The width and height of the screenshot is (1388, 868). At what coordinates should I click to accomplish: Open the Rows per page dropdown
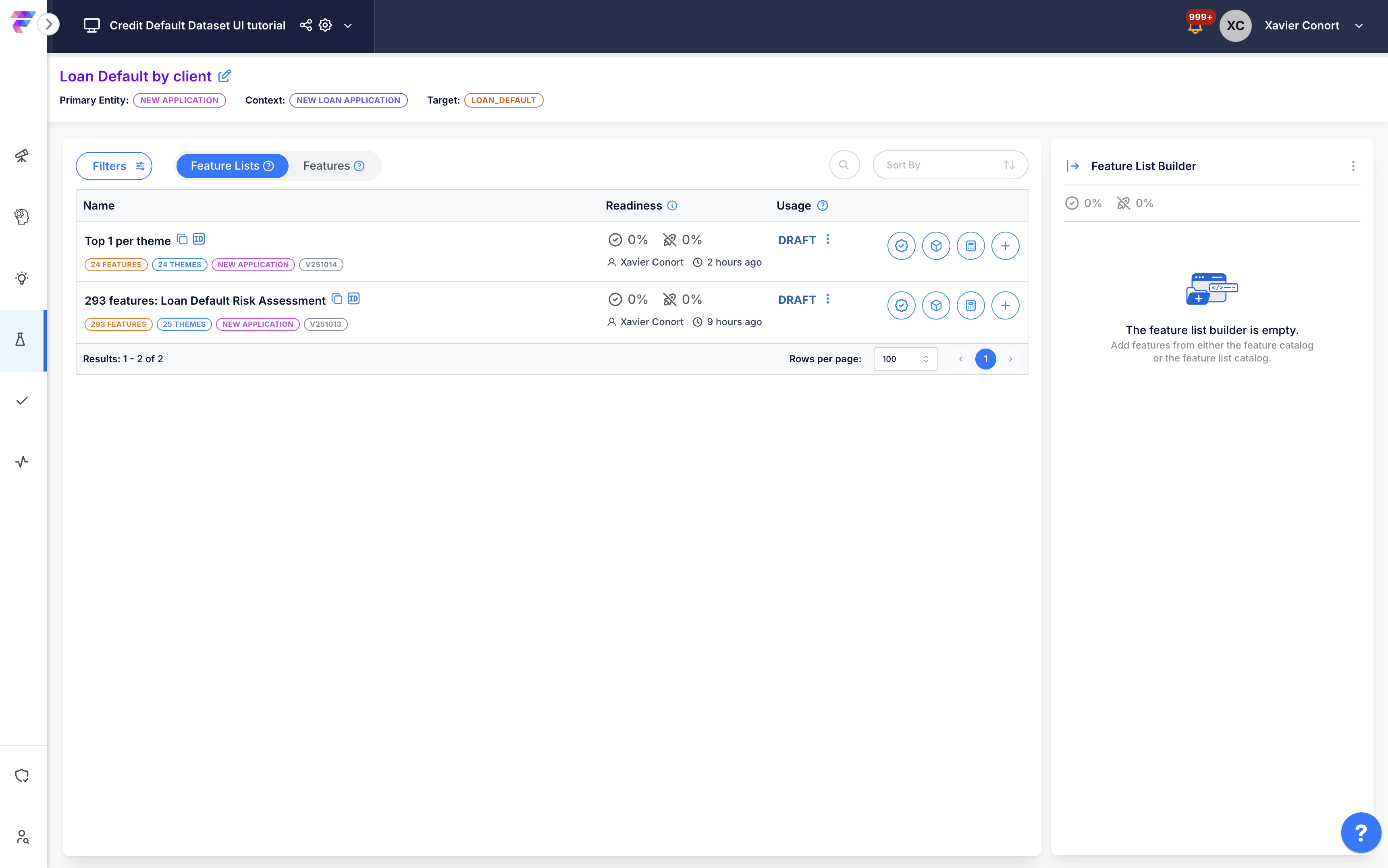coord(905,359)
